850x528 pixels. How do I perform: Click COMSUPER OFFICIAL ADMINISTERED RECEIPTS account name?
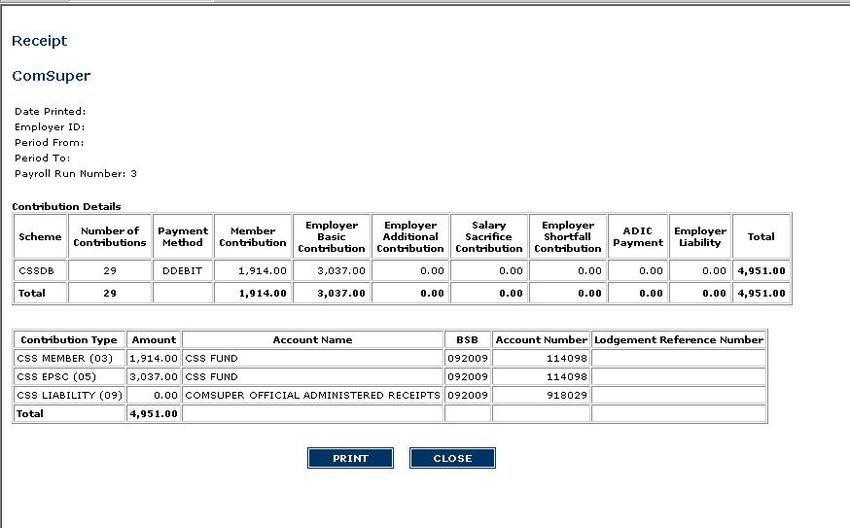(312, 395)
